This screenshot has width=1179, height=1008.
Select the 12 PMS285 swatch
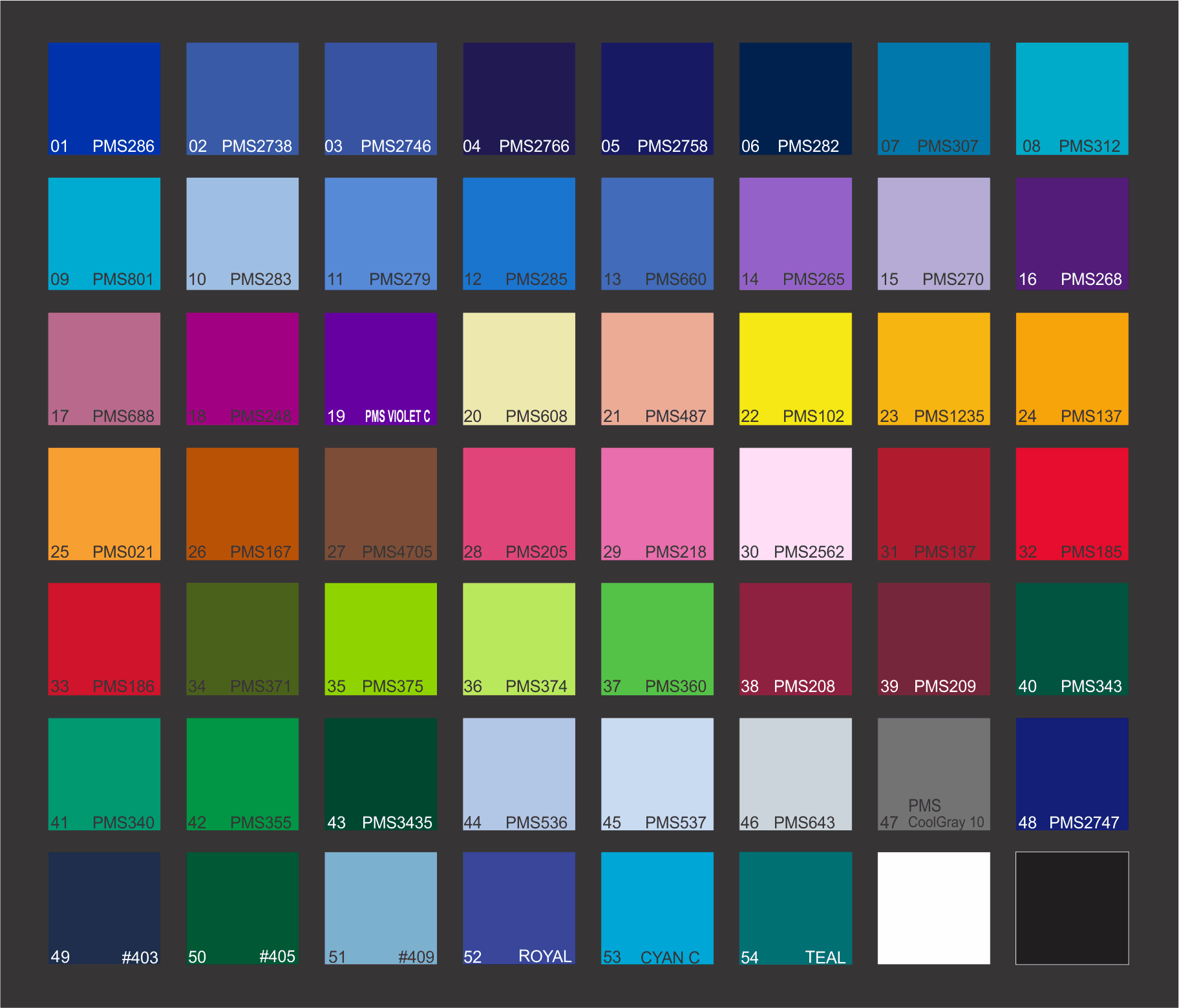519,234
